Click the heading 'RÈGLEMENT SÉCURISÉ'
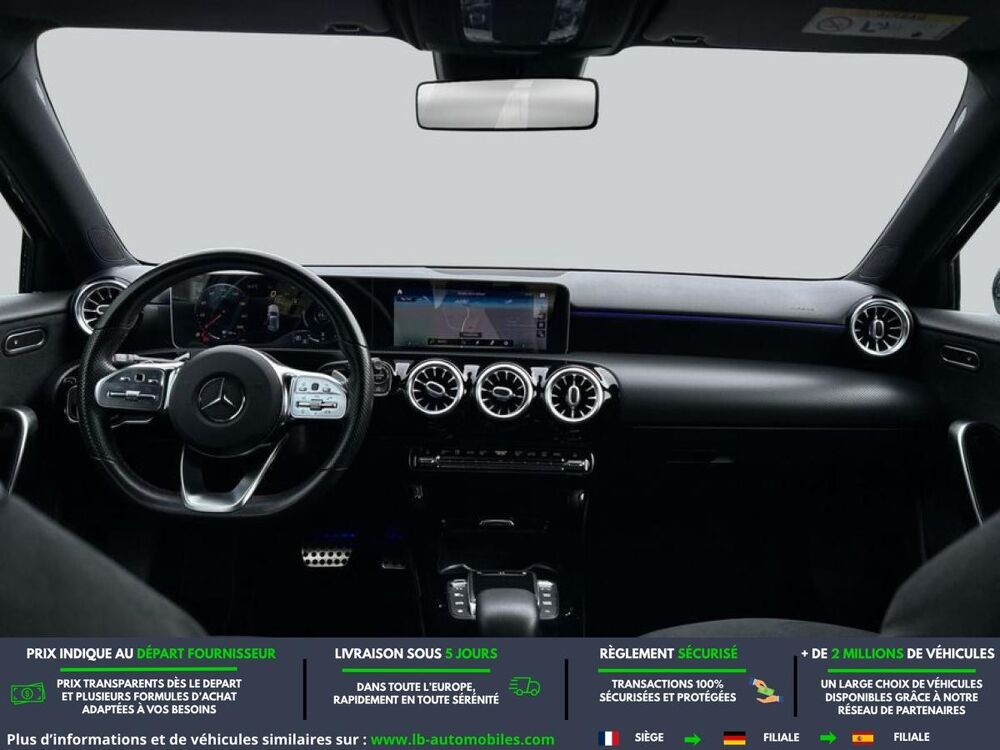 click(668, 654)
